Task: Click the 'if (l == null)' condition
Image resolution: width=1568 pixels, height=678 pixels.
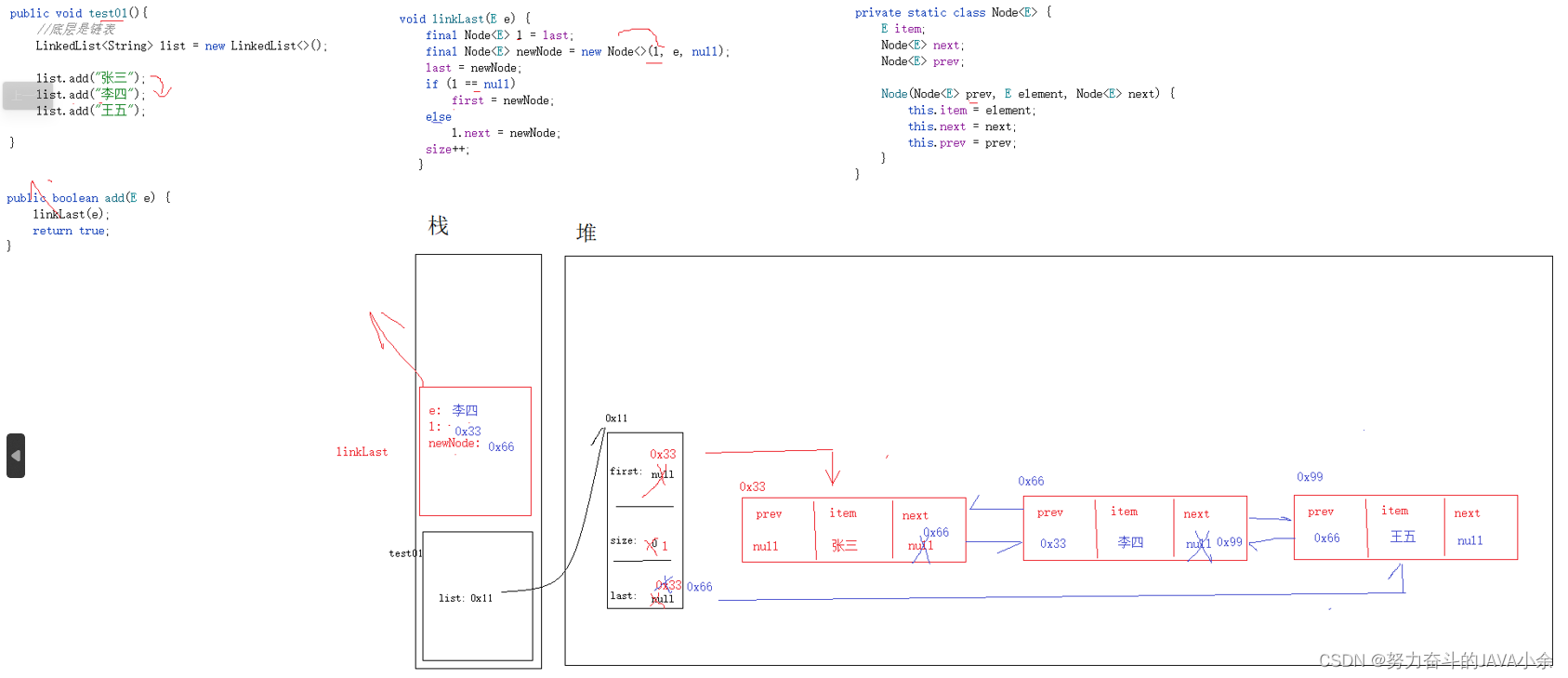Action: (470, 84)
